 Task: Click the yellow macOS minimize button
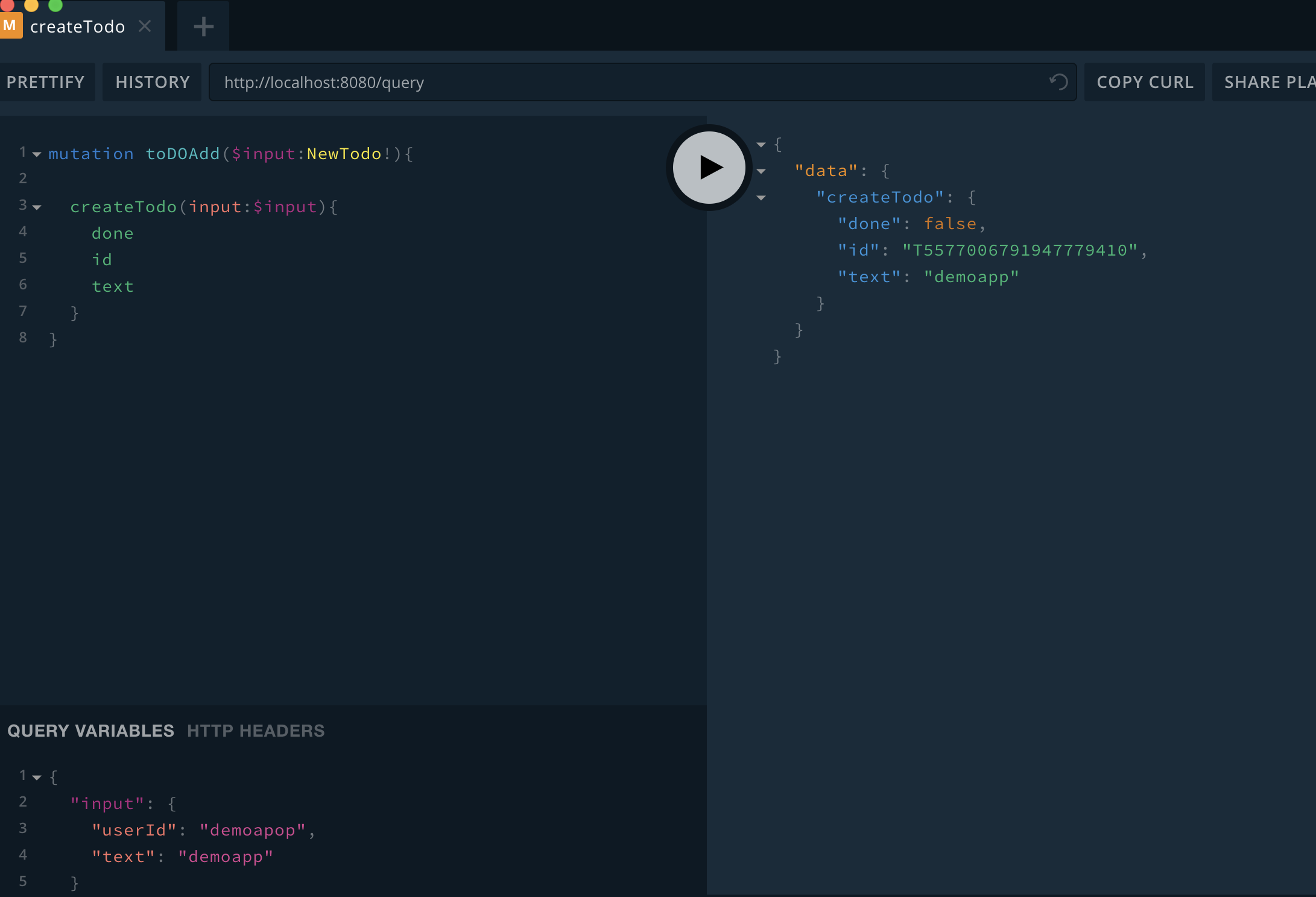tap(31, 5)
